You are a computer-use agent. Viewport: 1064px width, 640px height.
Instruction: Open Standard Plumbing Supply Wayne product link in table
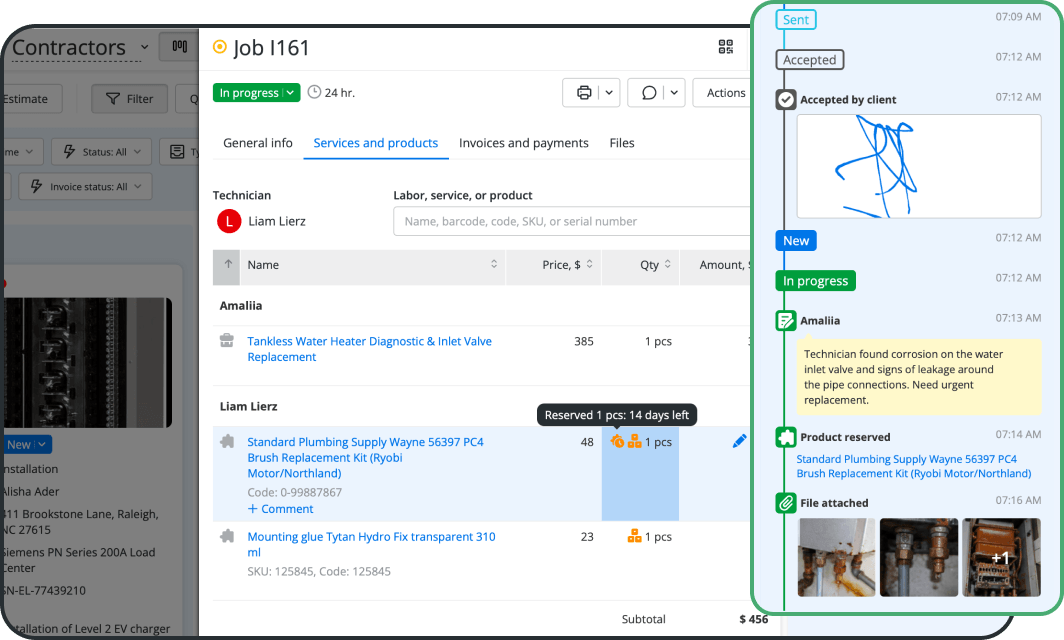(x=365, y=457)
